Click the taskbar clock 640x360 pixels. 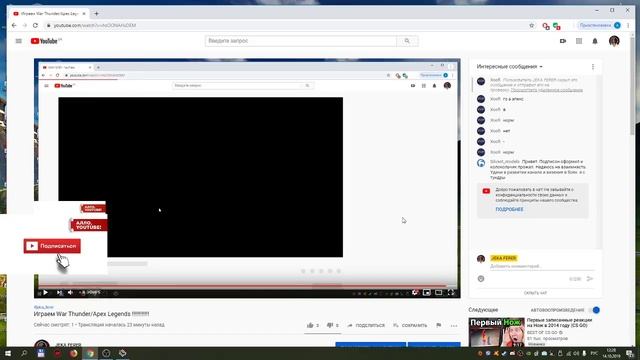611,353
